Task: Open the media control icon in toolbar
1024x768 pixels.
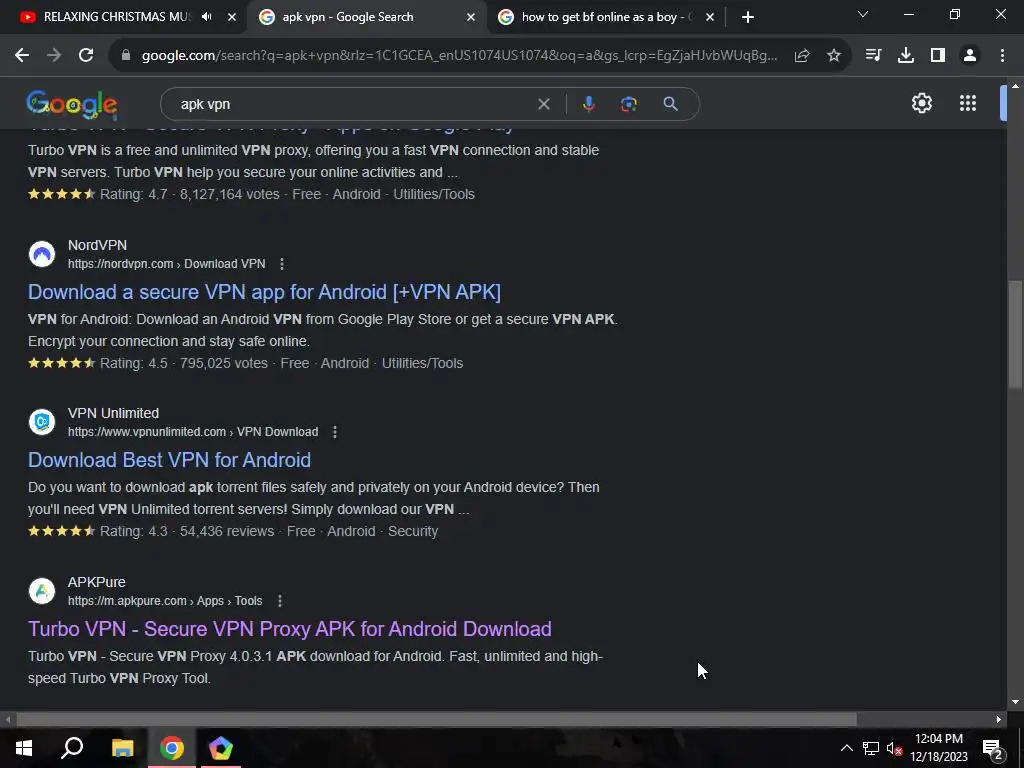Action: point(873,56)
